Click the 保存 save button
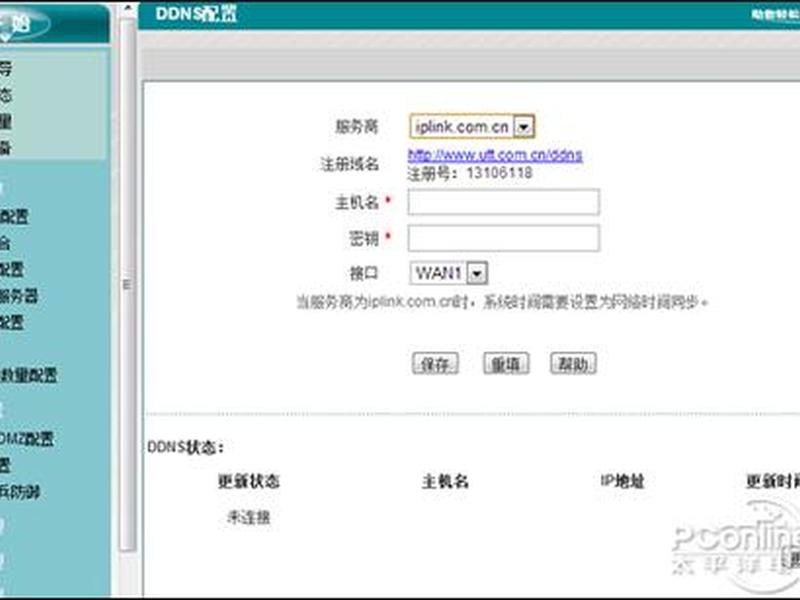The width and height of the screenshot is (800, 600). pos(435,363)
